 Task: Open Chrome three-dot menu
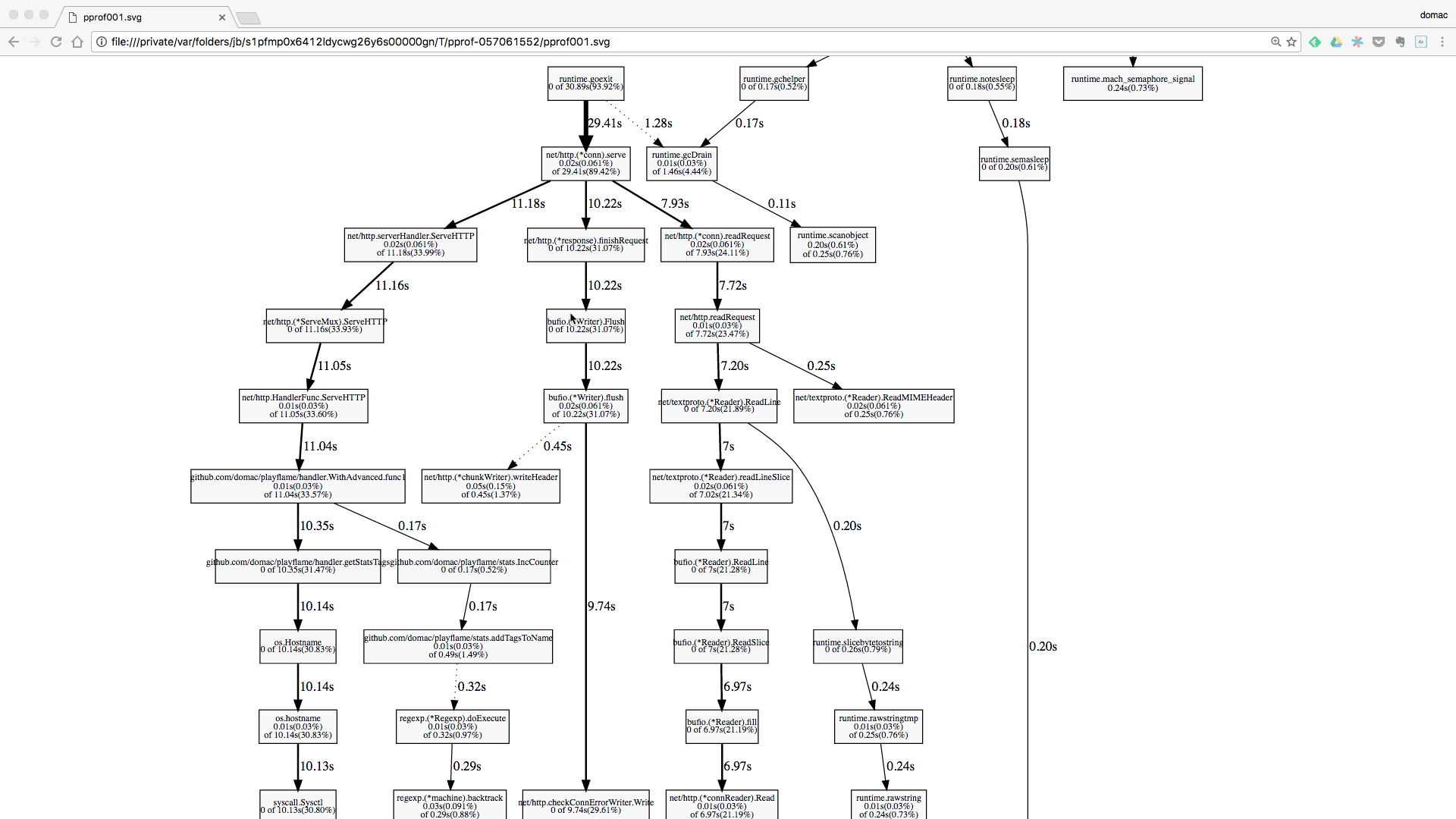pos(1442,42)
